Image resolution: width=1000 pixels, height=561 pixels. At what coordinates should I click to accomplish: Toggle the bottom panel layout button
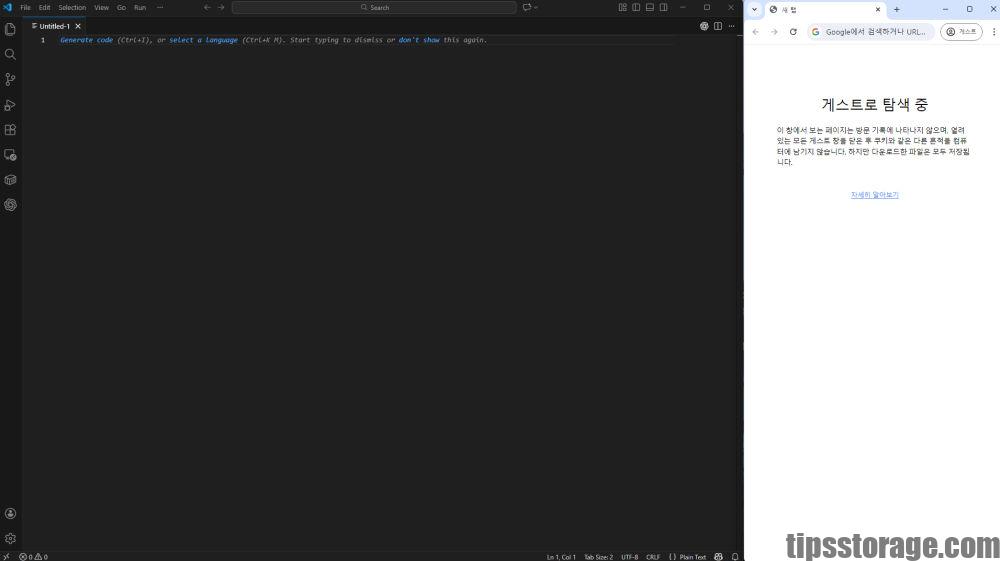650,7
